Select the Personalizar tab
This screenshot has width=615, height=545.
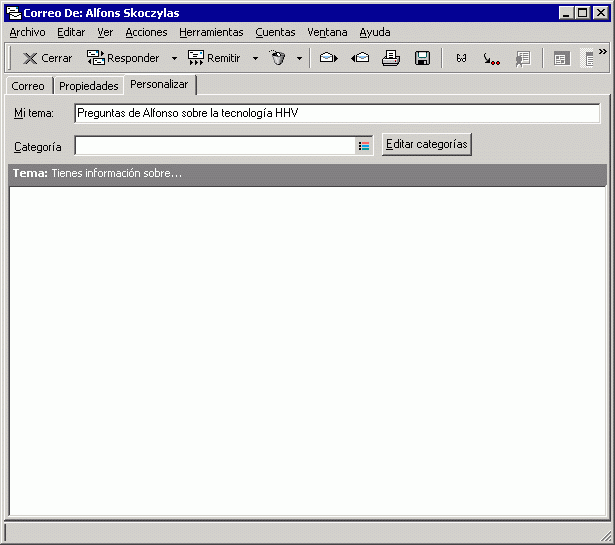[159, 84]
